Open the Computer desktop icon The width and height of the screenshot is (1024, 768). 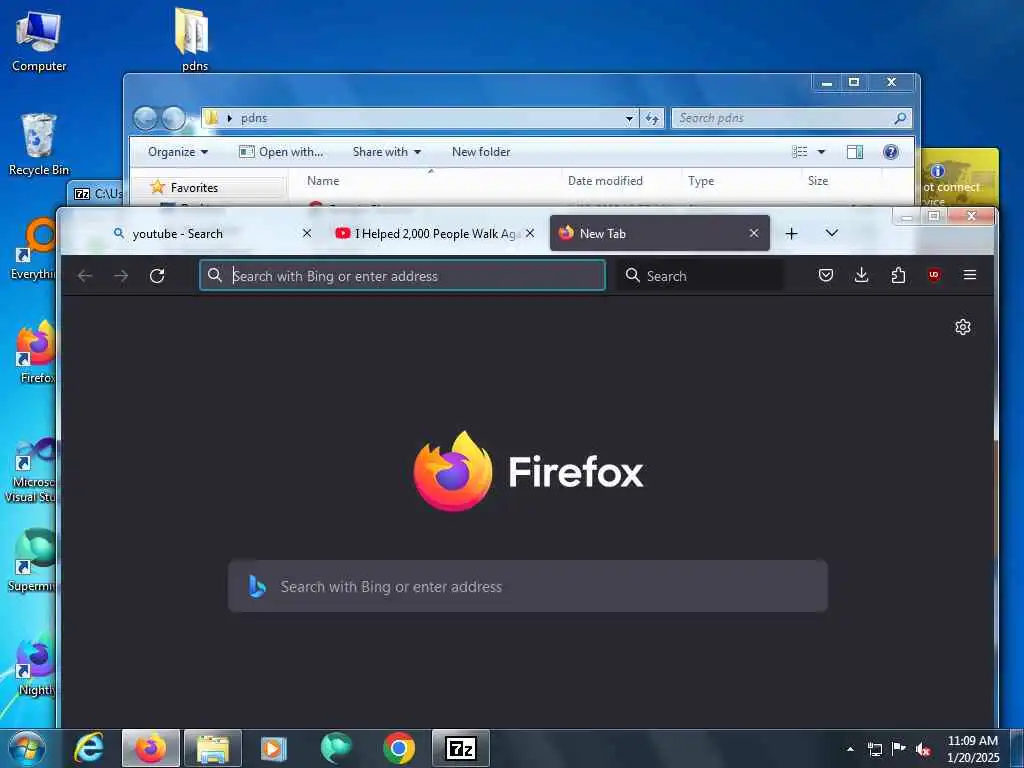tap(39, 42)
